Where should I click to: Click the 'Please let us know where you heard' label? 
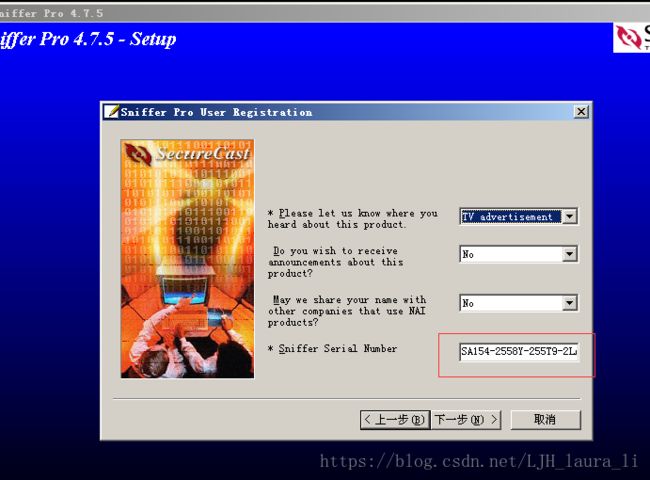[x=352, y=219]
